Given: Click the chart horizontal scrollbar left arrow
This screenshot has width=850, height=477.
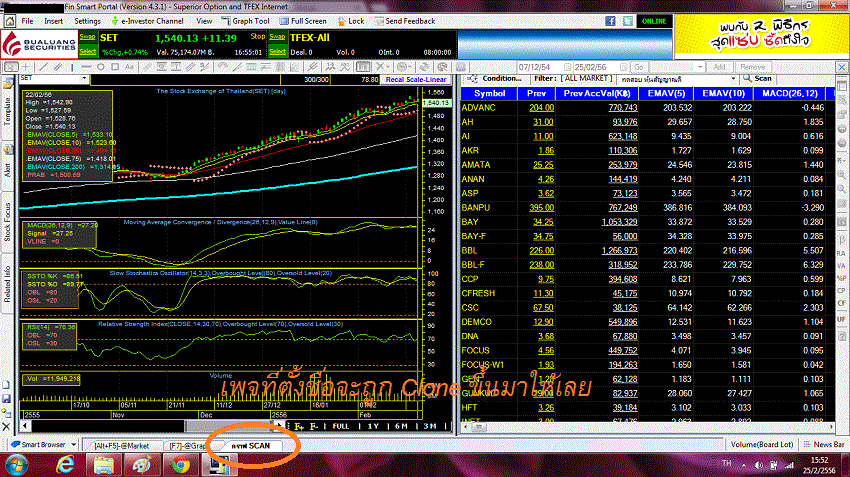Looking at the screenshot, I should [x=25, y=426].
